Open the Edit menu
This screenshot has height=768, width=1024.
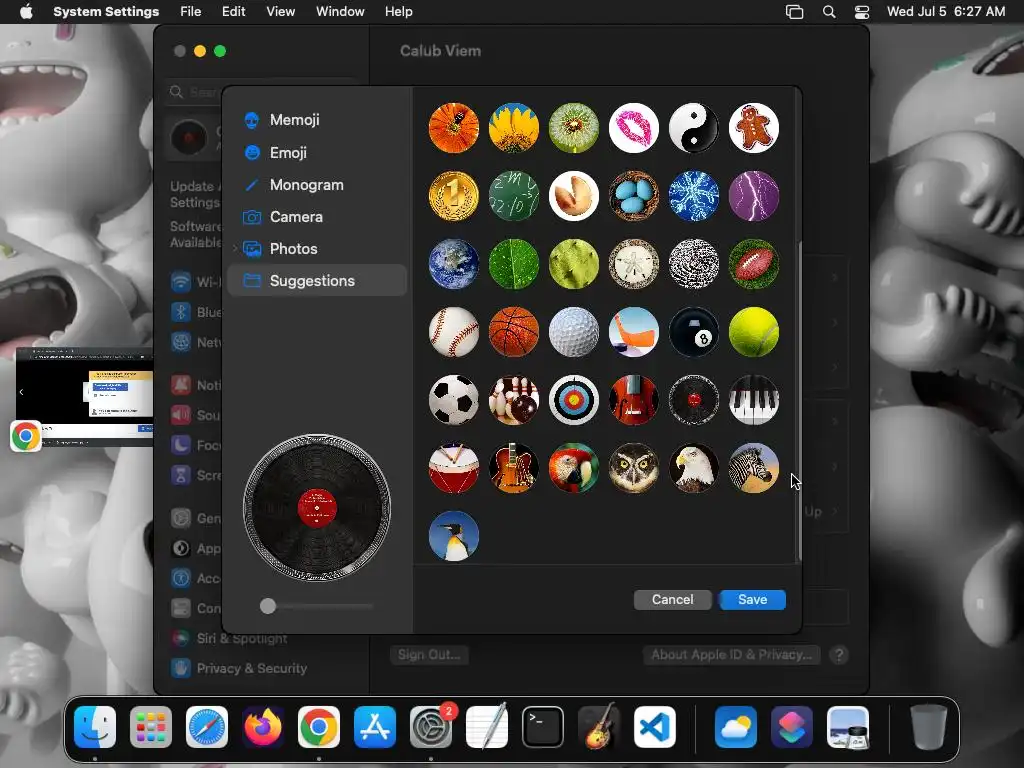[x=233, y=12]
